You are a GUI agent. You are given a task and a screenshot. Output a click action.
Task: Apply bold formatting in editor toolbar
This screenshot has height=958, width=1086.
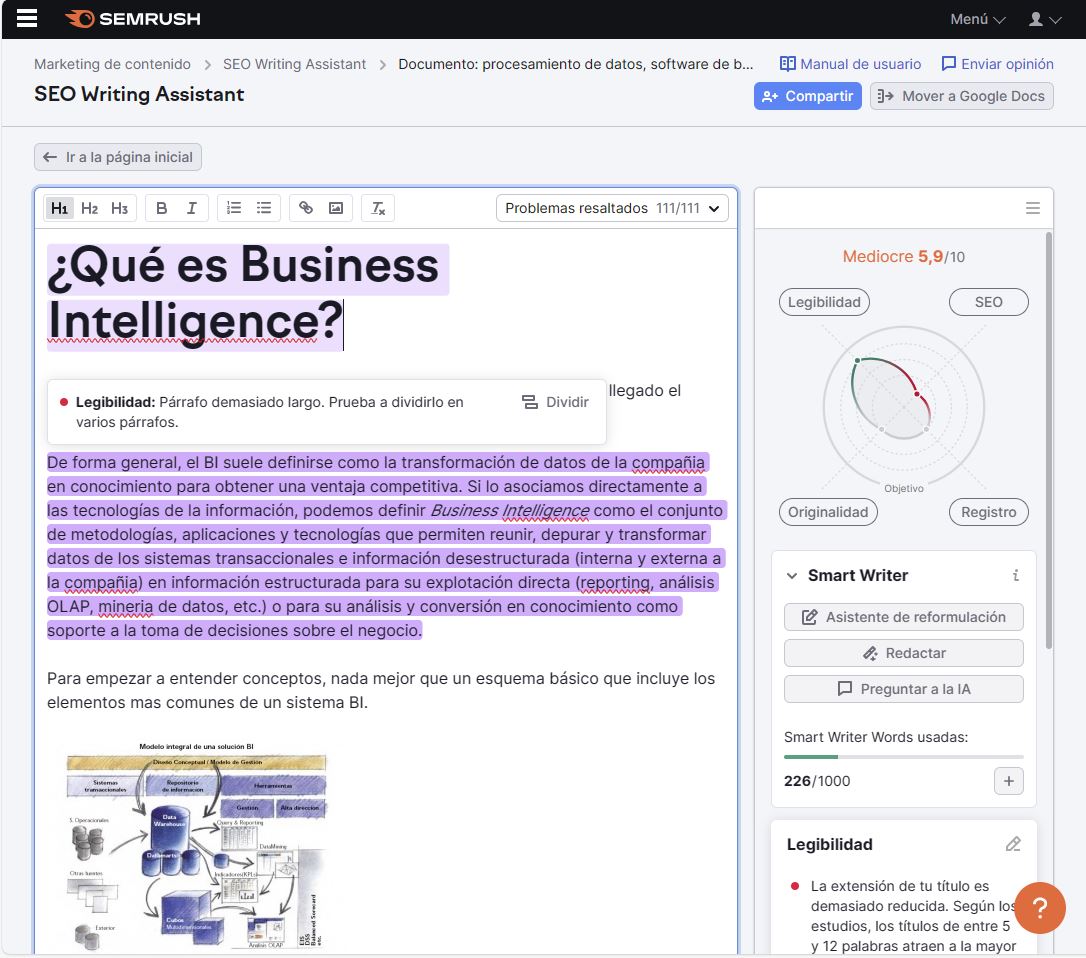coord(162,208)
